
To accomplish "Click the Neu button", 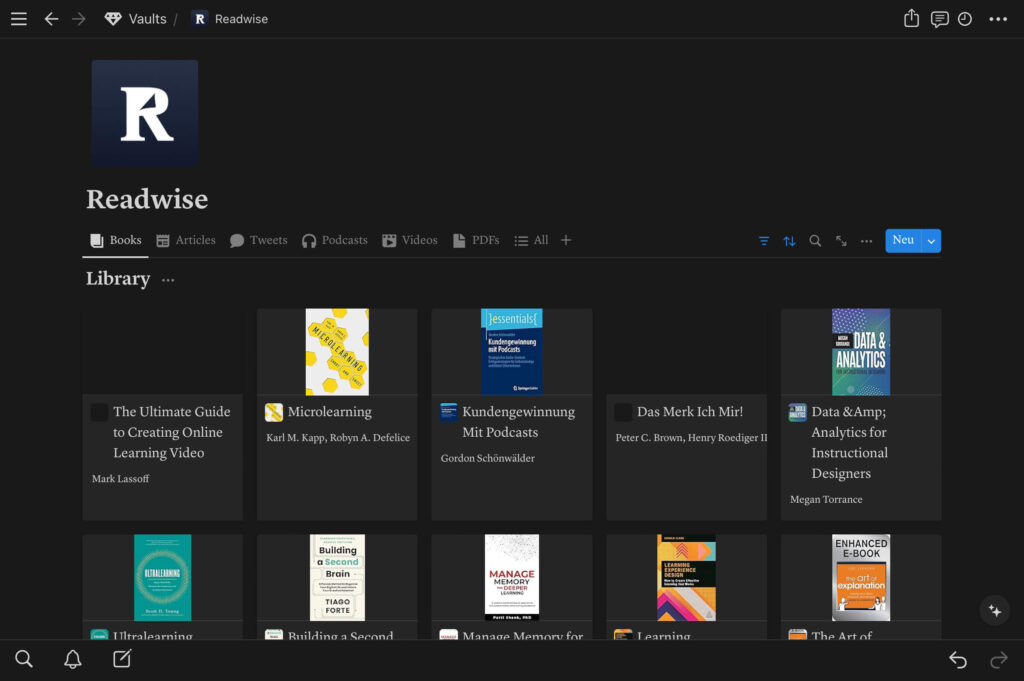I will point(902,240).
